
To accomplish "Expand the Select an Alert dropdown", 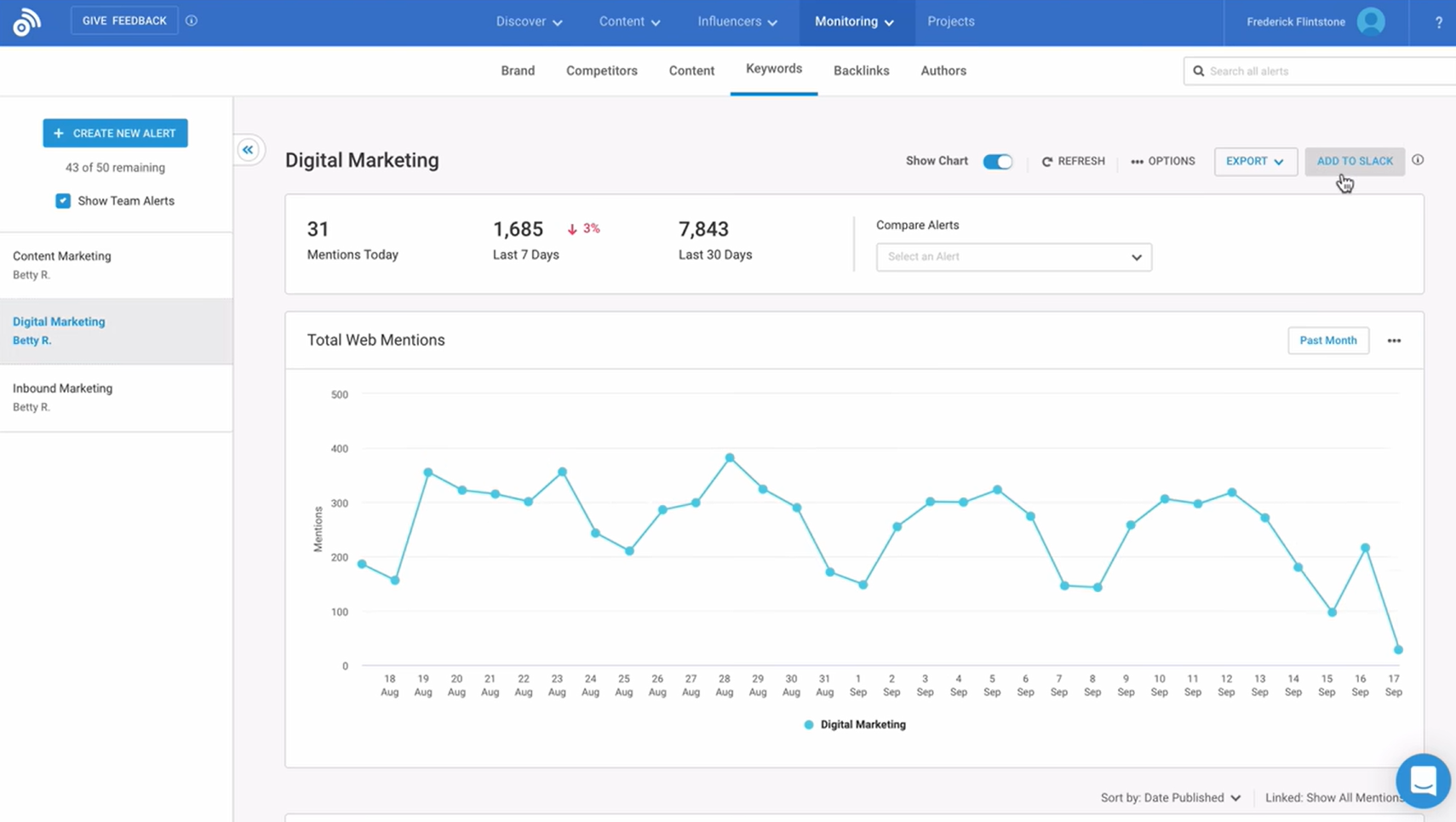I will coord(1013,257).
